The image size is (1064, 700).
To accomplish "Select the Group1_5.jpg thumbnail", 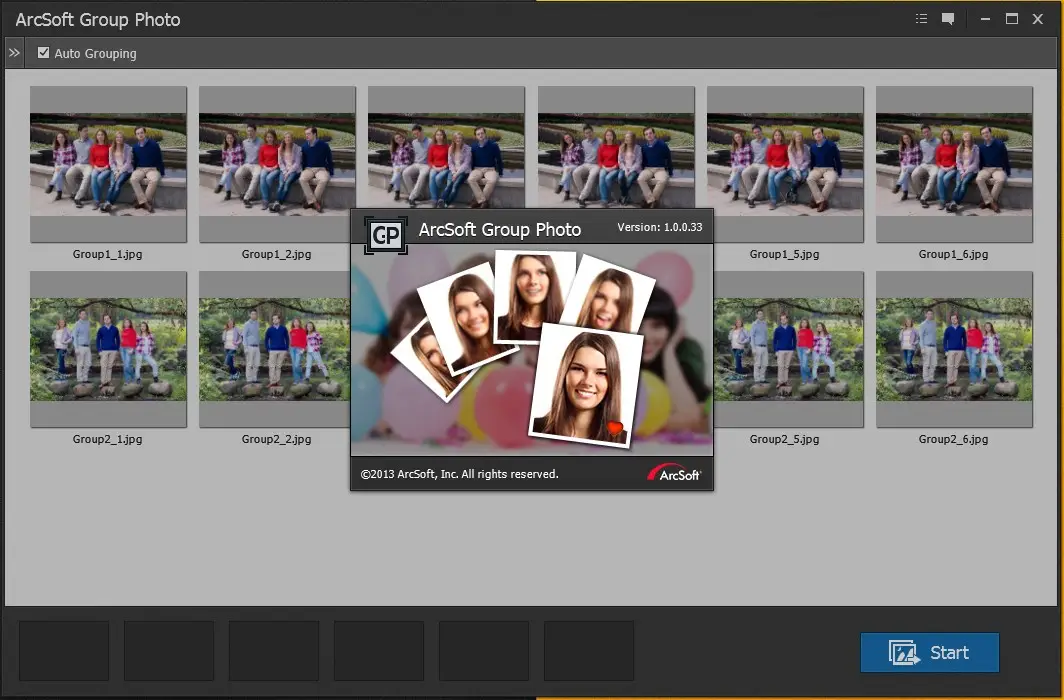I will pos(788,164).
